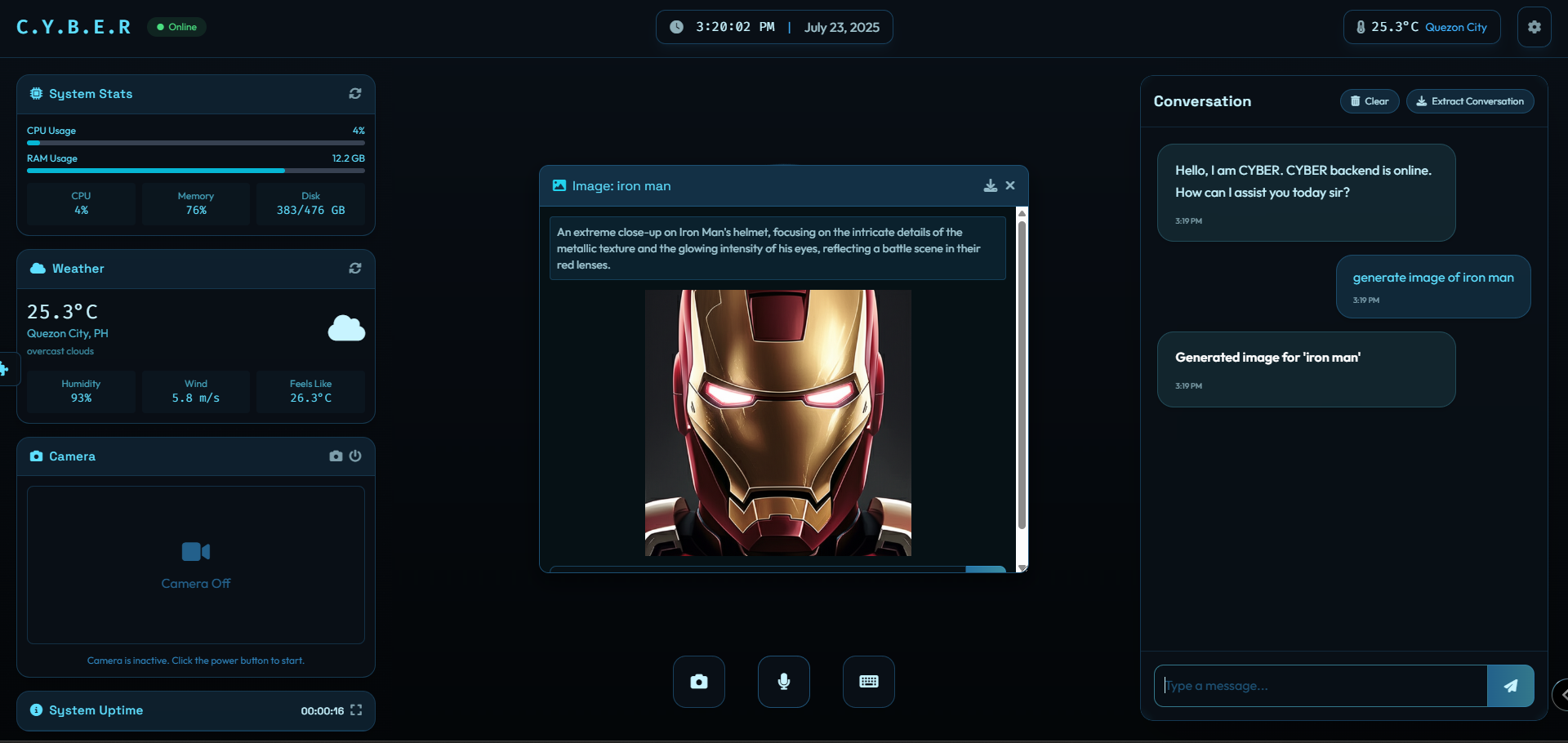Click the overcast clouds description
Screen dimensions: 1568x743
click(60, 351)
